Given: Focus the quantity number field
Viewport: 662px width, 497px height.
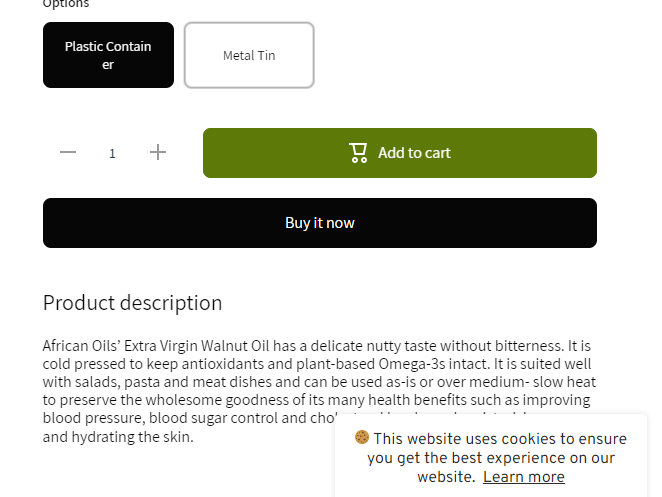Looking at the screenshot, I should tap(113, 153).
